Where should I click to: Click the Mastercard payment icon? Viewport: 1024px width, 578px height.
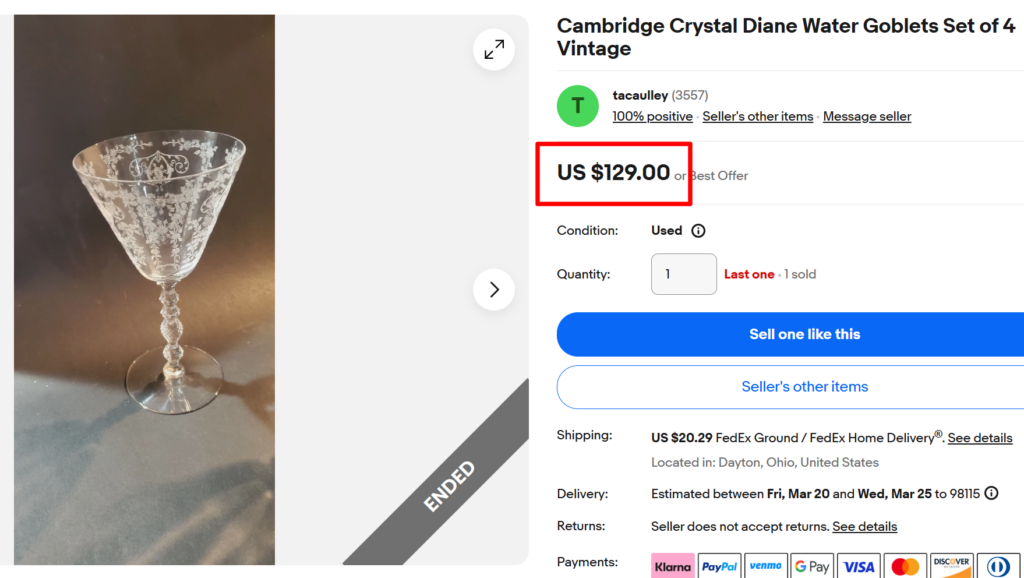[x=904, y=565]
